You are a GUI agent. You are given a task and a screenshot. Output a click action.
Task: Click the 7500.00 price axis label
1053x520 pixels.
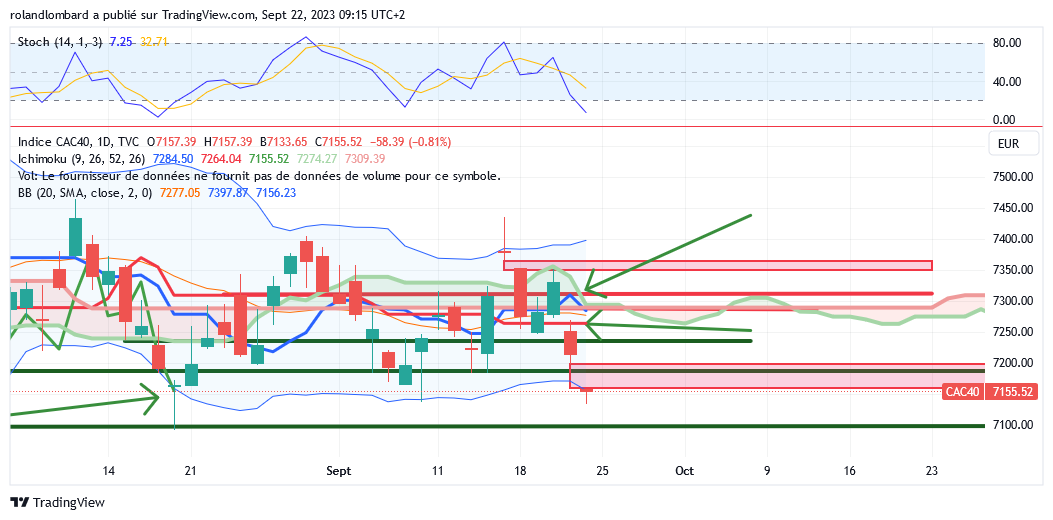(x=1013, y=177)
